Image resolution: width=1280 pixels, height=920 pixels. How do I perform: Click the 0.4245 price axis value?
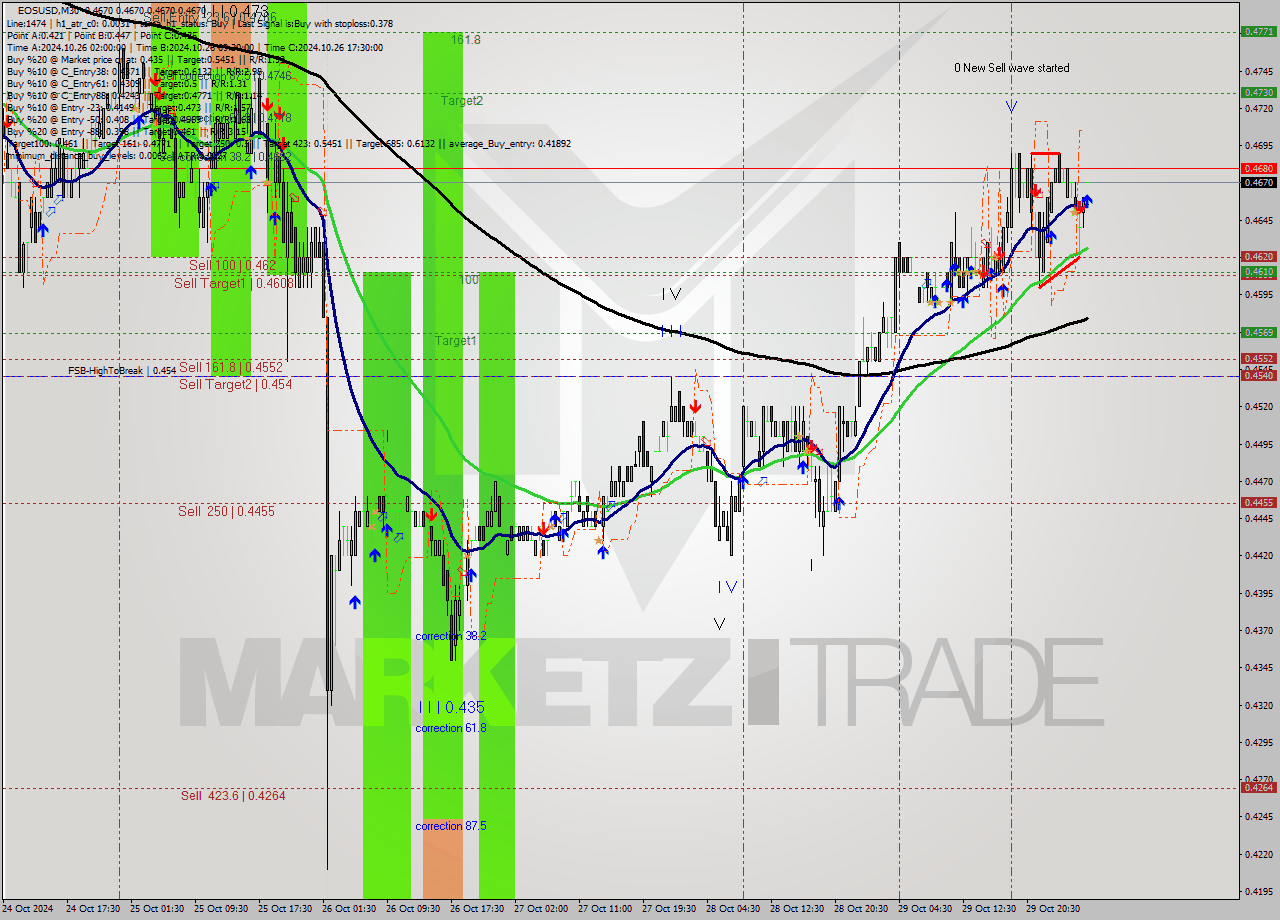pos(1259,816)
